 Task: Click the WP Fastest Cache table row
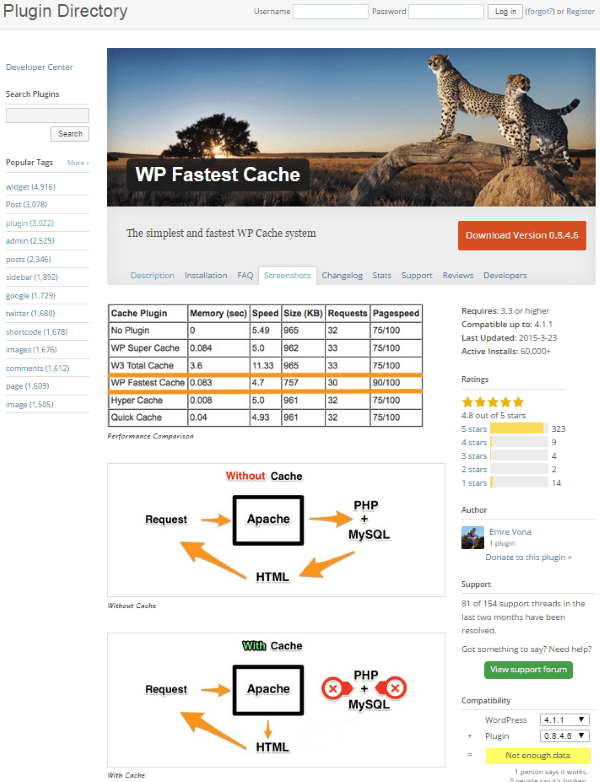coord(265,383)
